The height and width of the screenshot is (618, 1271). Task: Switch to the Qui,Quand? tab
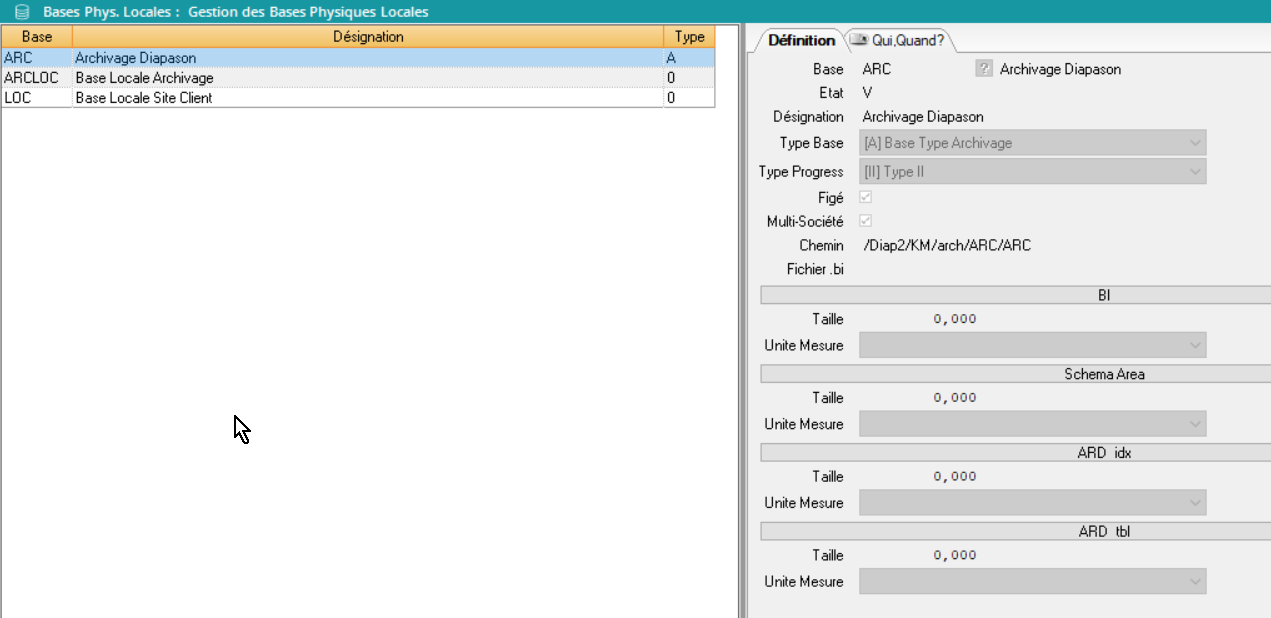tap(900, 40)
